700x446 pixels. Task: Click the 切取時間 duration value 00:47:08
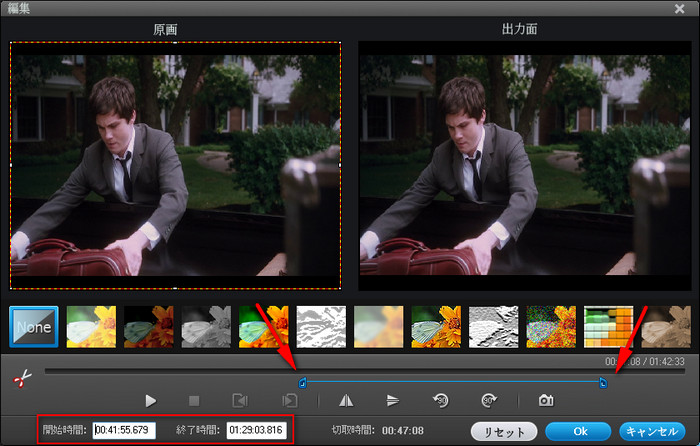pyautogui.click(x=403, y=431)
